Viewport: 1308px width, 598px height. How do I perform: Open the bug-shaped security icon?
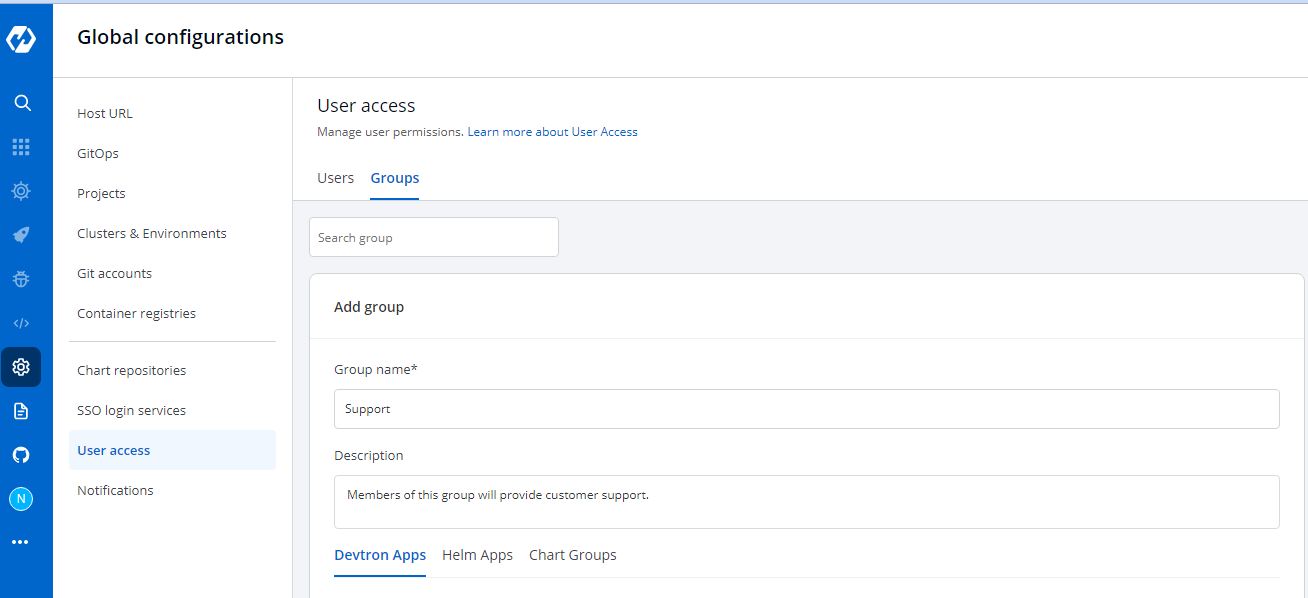point(21,279)
